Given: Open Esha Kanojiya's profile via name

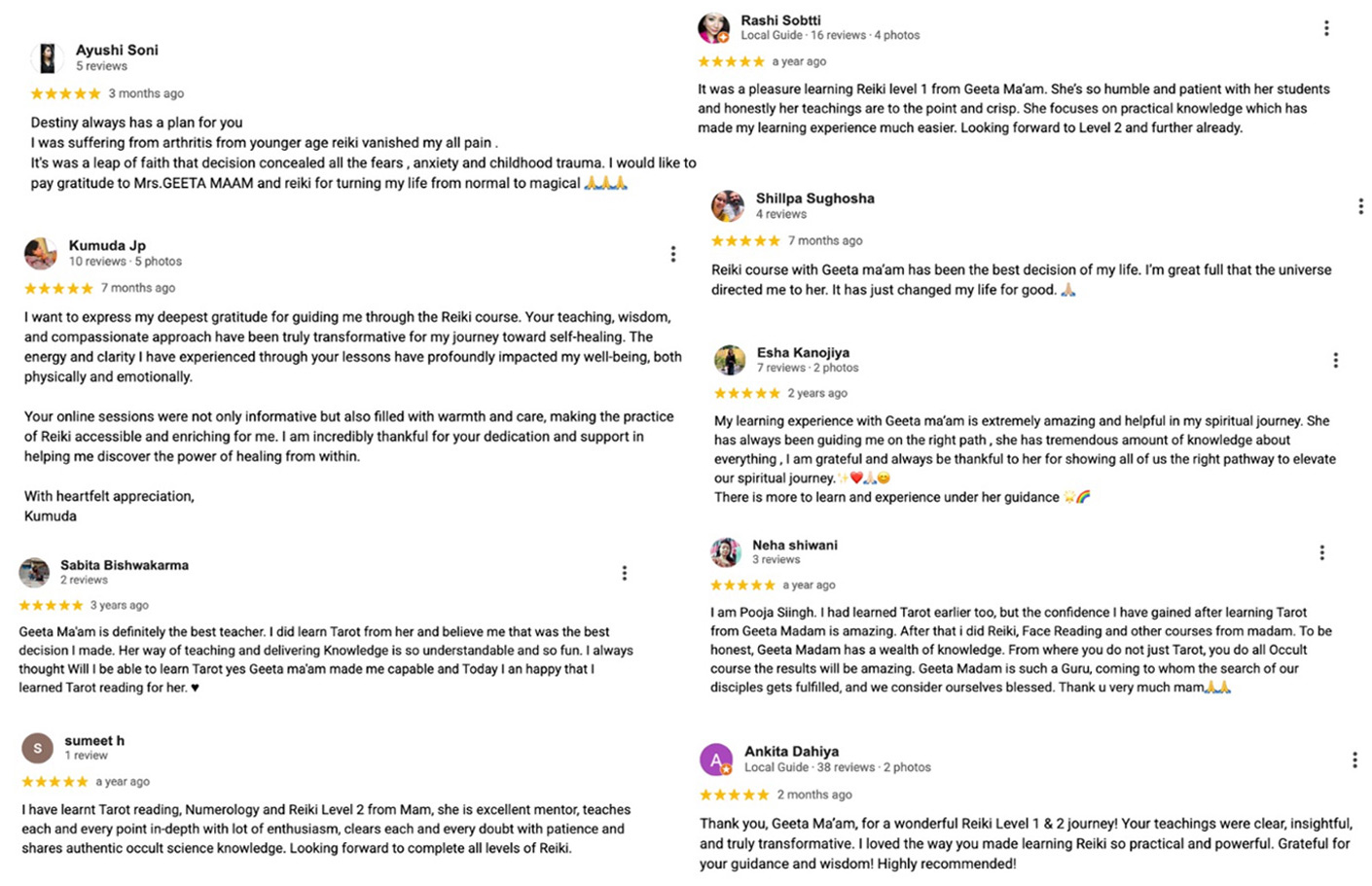Looking at the screenshot, I should tap(803, 352).
